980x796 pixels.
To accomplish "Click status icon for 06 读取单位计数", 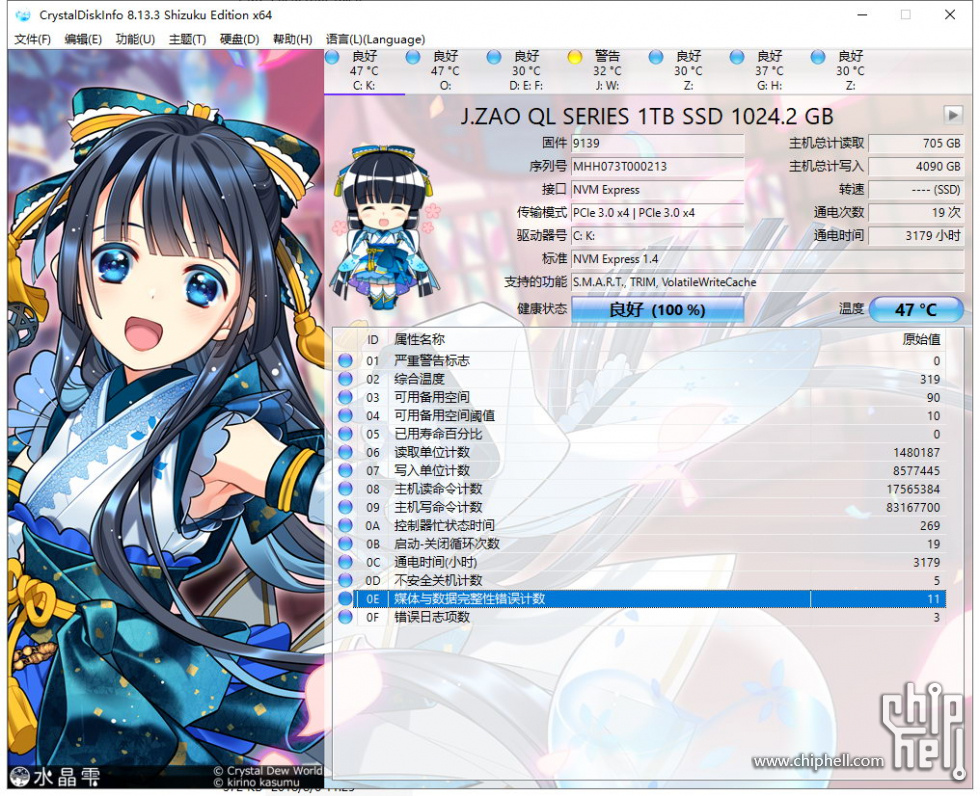I will [345, 452].
